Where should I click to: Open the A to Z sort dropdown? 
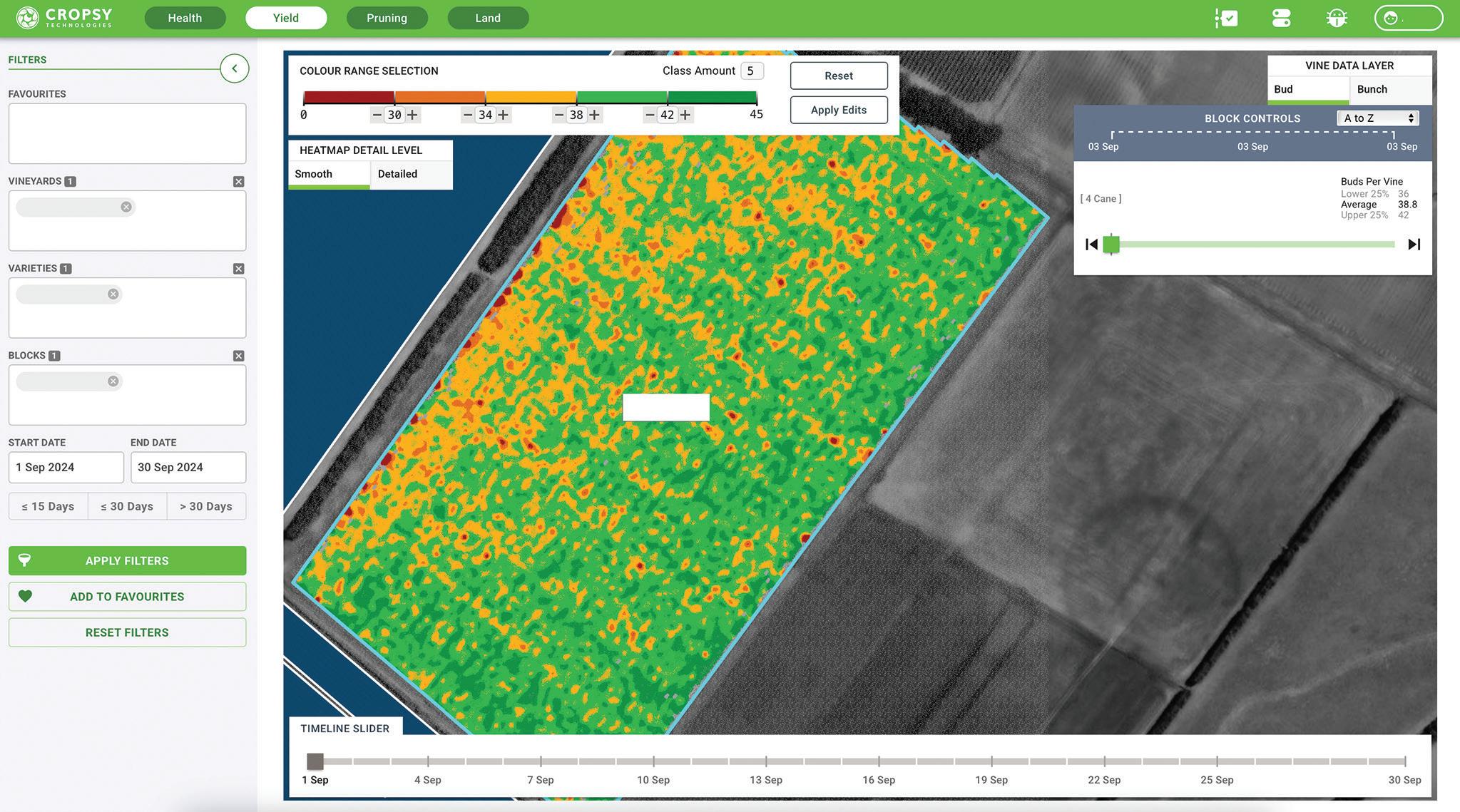click(1377, 118)
